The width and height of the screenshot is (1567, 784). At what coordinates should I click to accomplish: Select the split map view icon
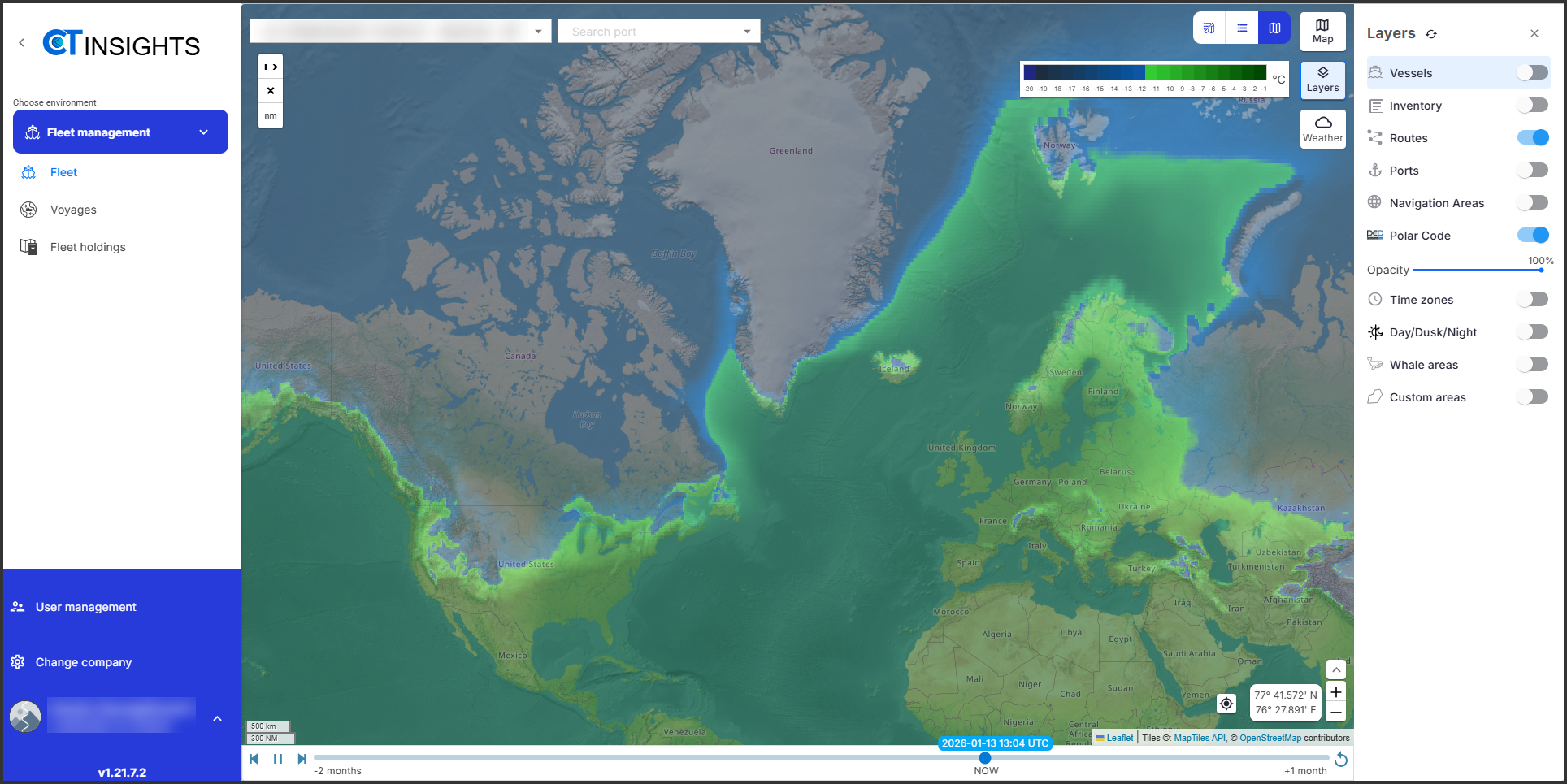point(1274,28)
